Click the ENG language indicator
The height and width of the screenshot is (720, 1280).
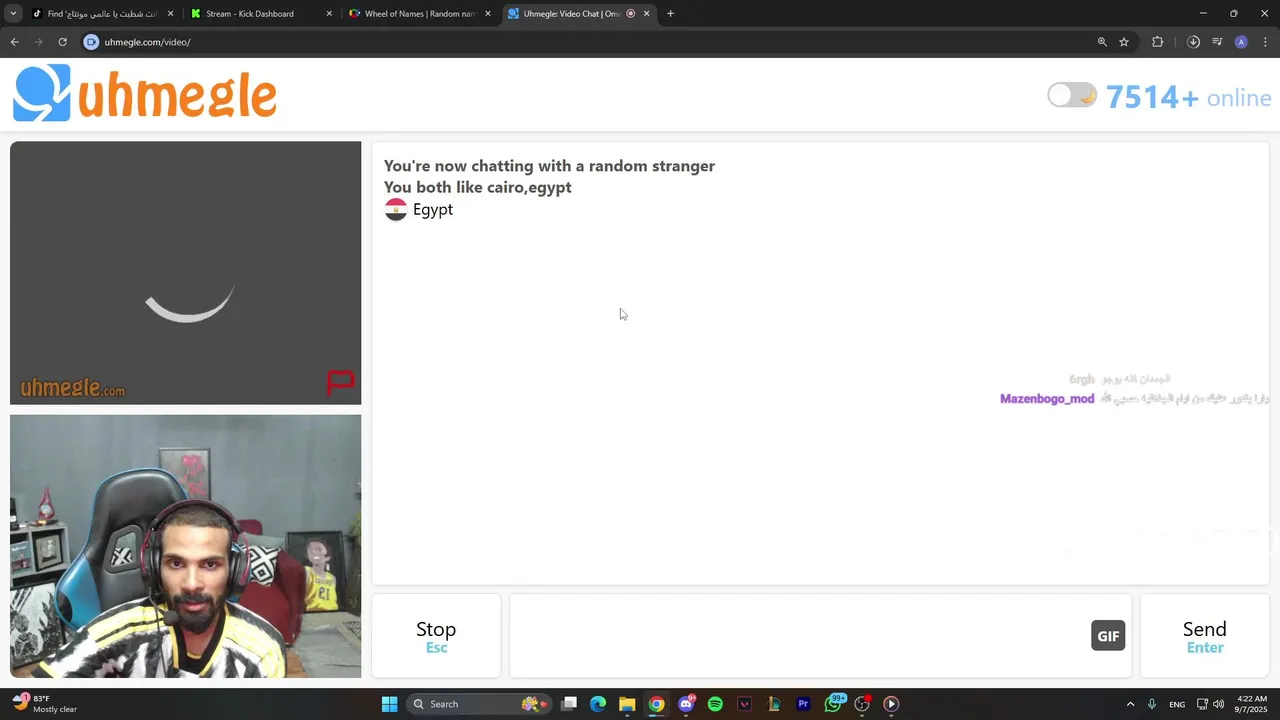tap(1177, 704)
